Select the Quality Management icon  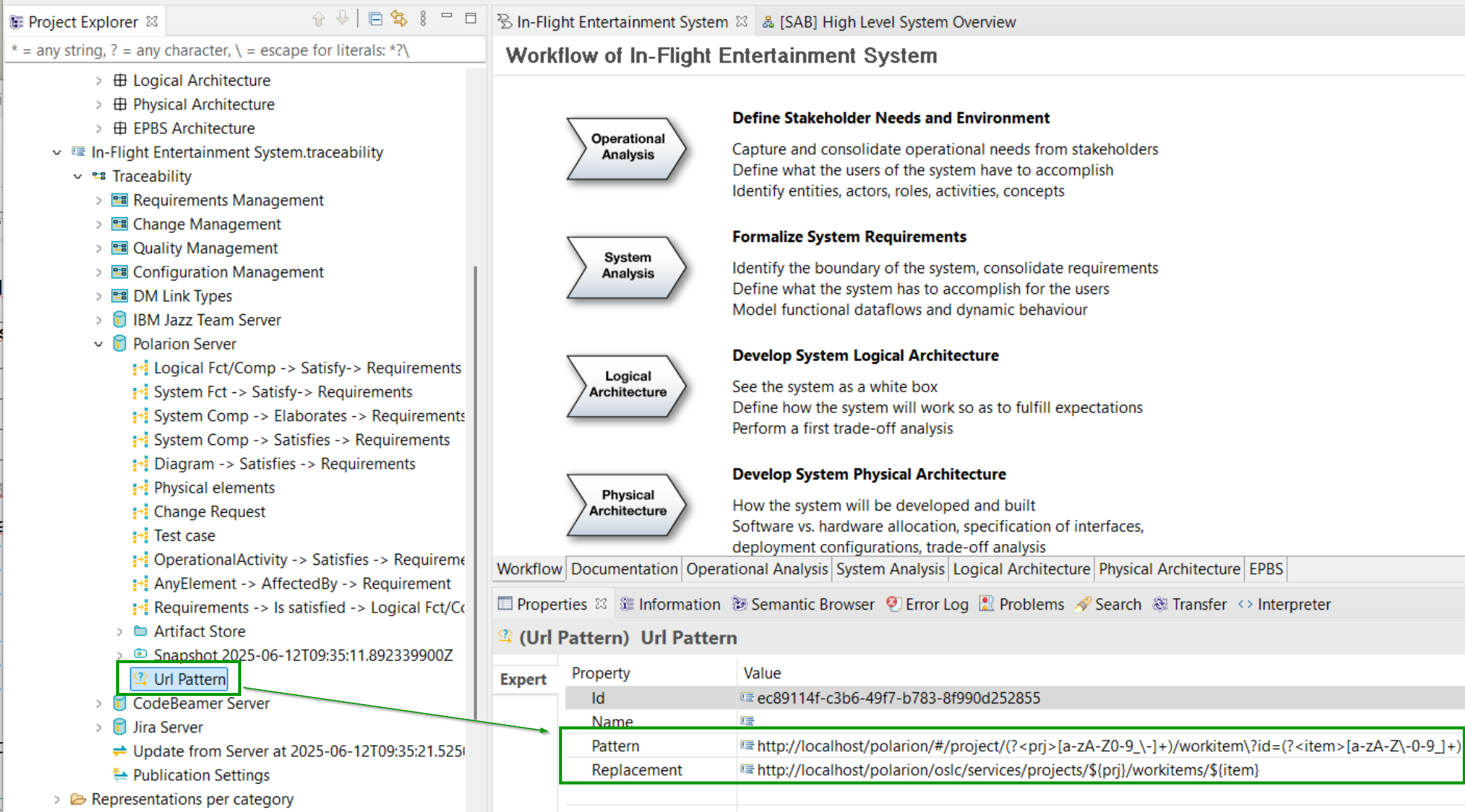pos(119,248)
